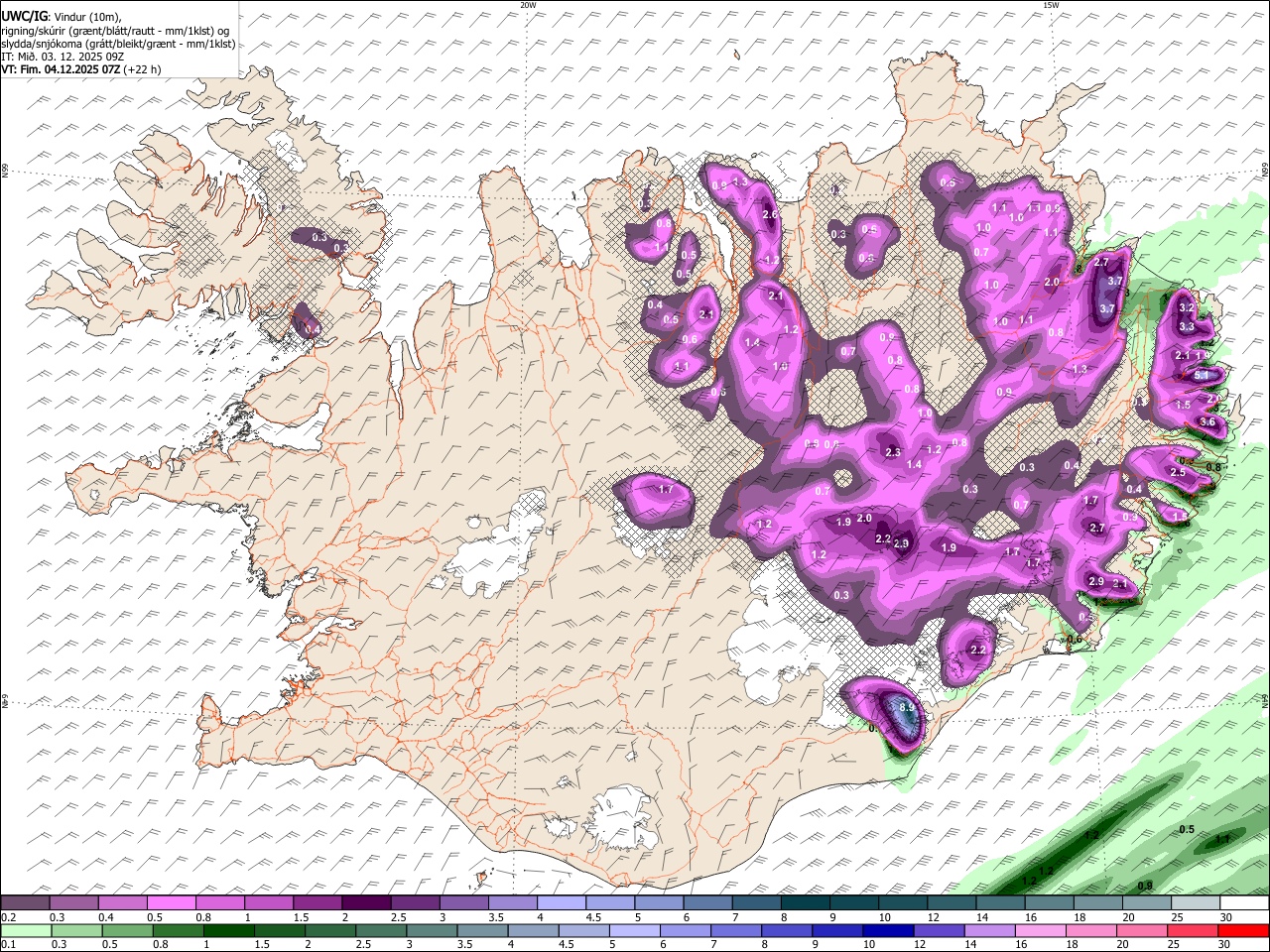Click the UWC/IG Vindur (10m) title text
Image resolution: width=1270 pixels, height=952 pixels.
tap(62, 16)
